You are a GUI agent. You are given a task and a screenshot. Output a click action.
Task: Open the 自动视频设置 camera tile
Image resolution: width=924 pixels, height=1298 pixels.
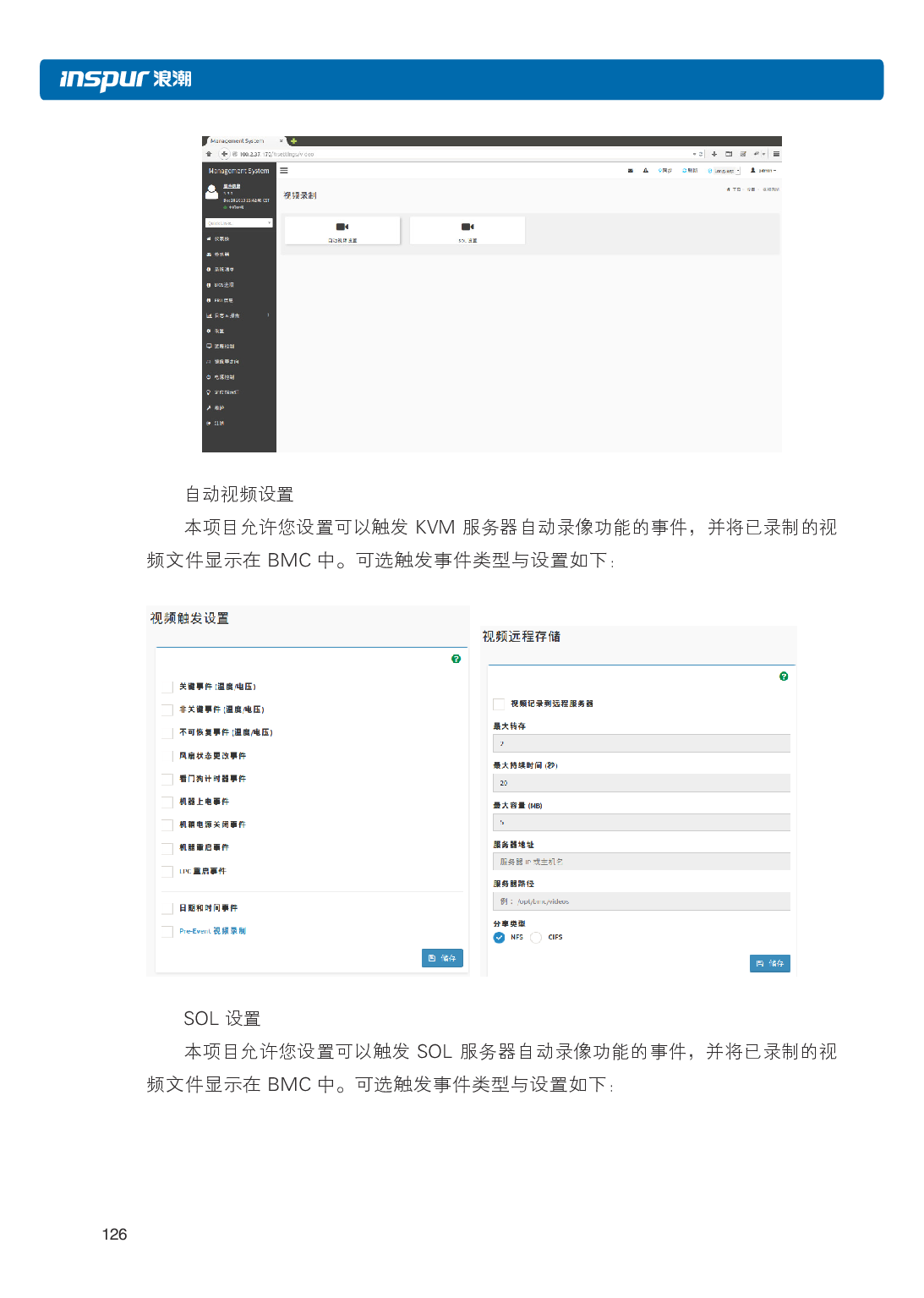tap(342, 230)
